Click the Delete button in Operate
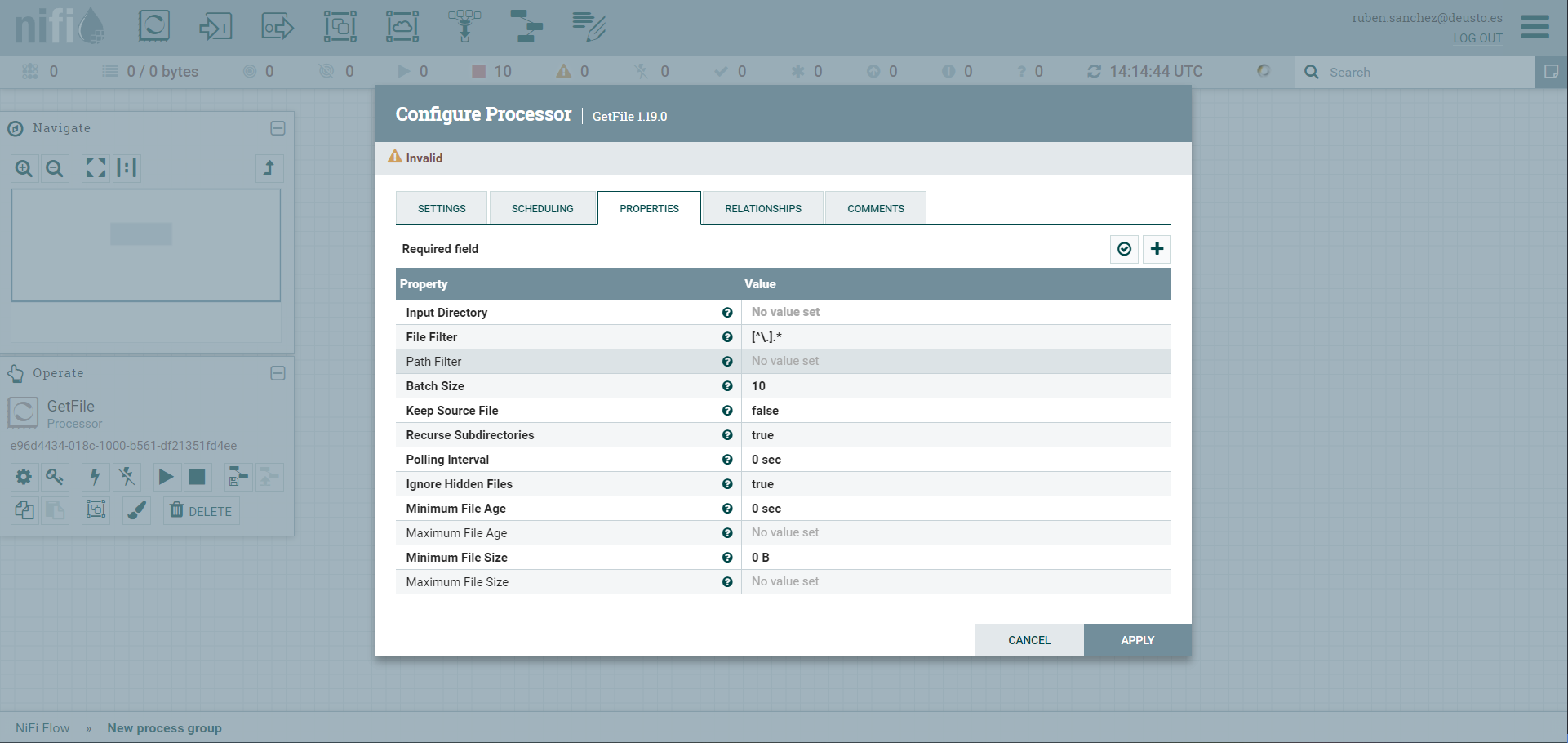Image resolution: width=1568 pixels, height=743 pixels. click(201, 511)
